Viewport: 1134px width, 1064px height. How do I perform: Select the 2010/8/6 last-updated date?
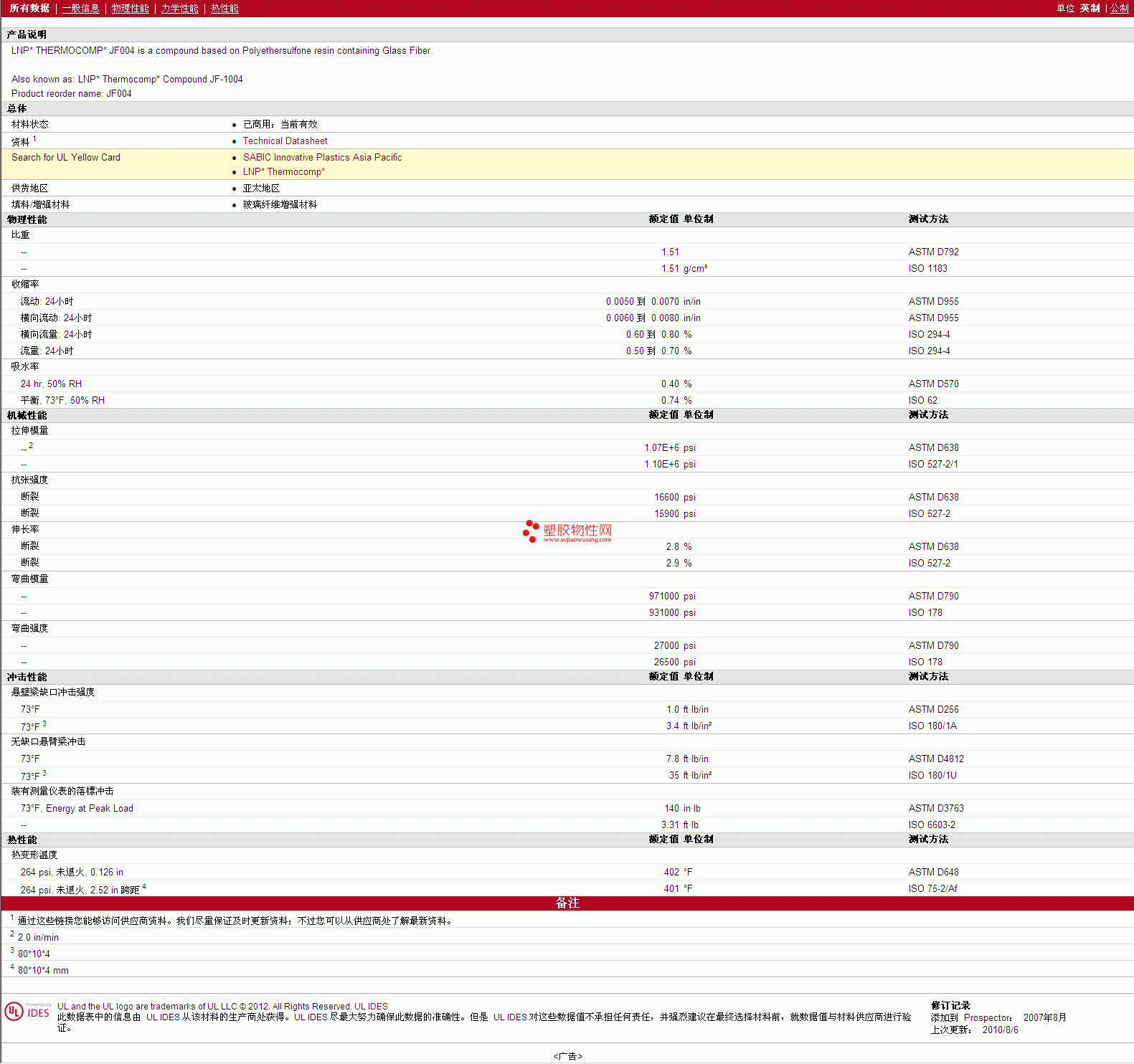pos(1000,1030)
